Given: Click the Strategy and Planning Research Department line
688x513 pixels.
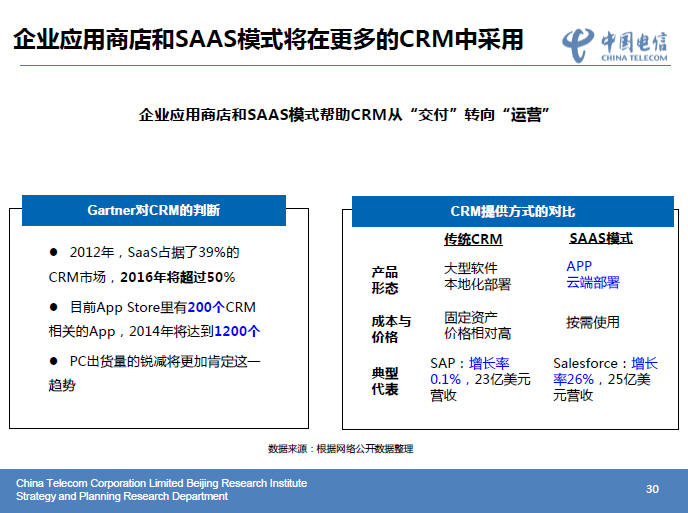Looking at the screenshot, I should click(122, 496).
